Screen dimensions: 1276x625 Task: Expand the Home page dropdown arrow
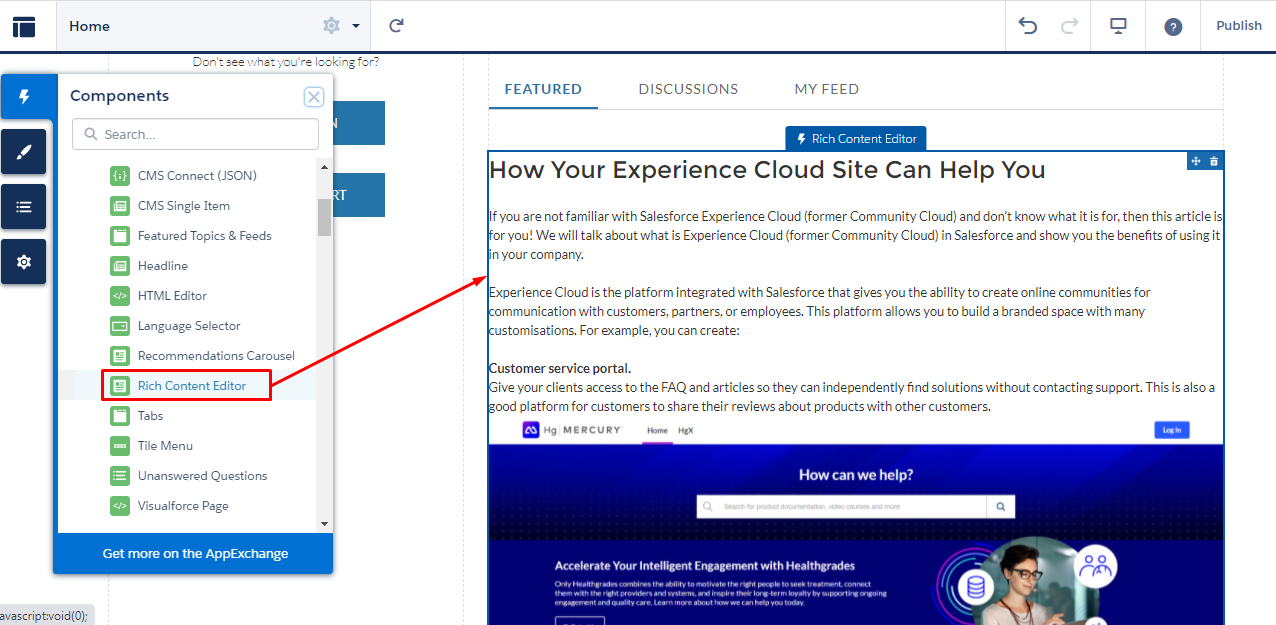point(355,26)
